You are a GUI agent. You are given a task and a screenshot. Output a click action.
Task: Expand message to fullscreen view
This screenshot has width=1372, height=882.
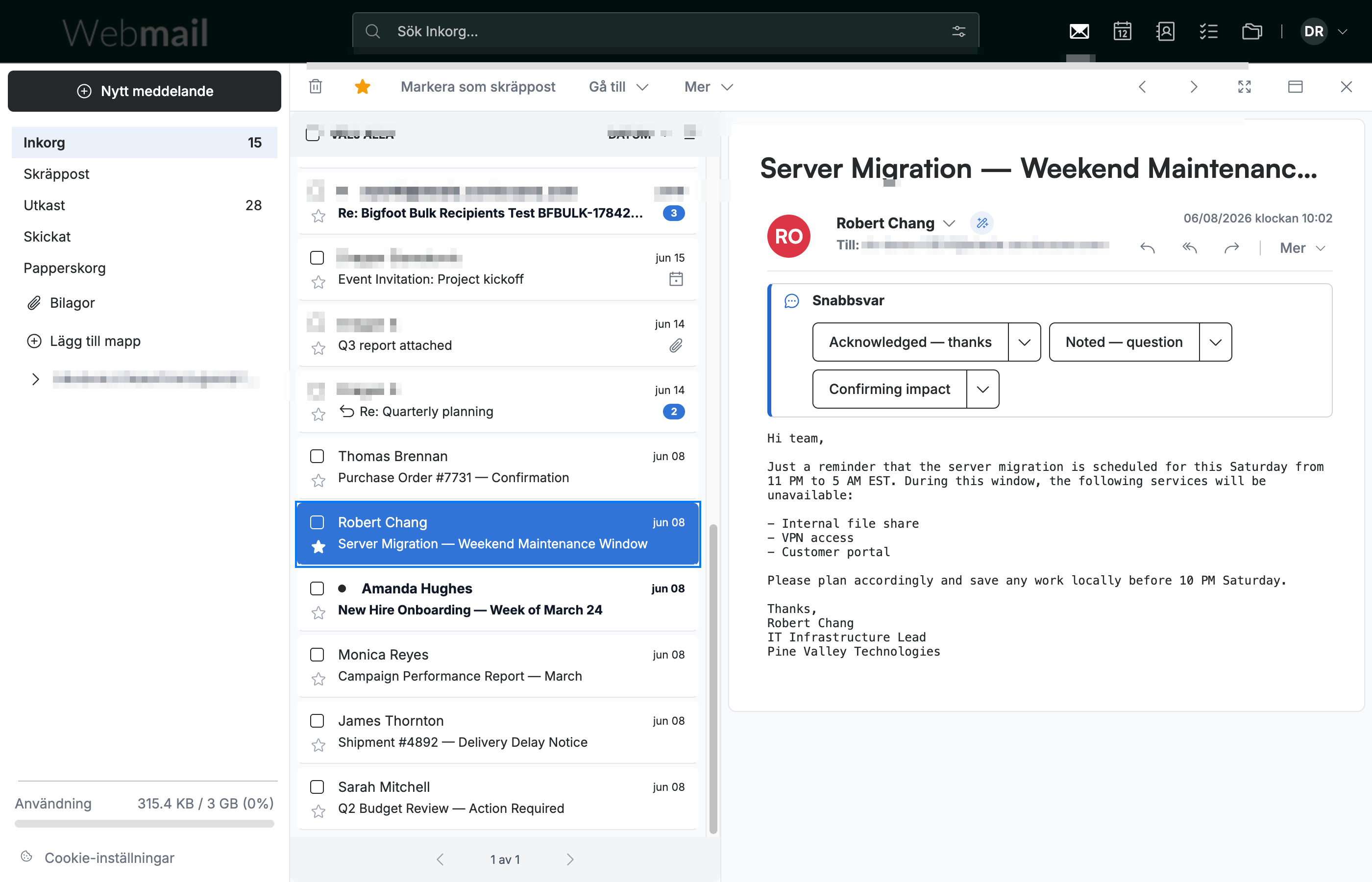pyautogui.click(x=1244, y=86)
